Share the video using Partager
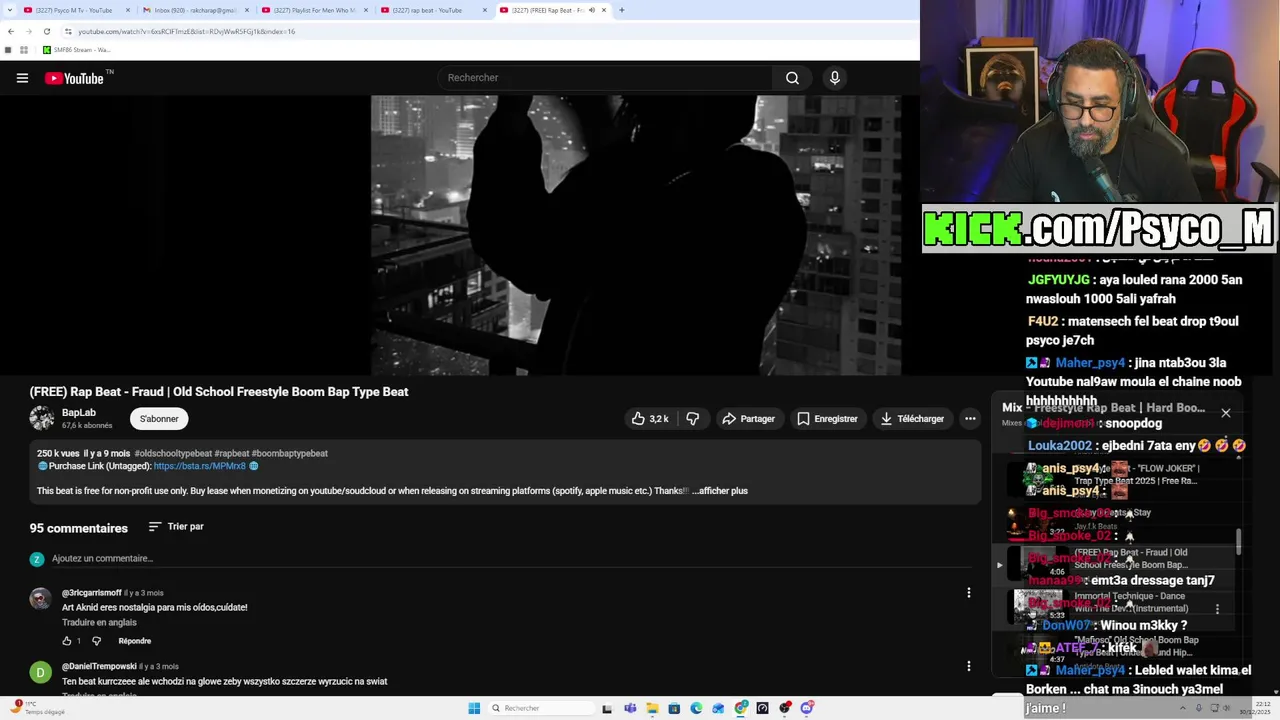This screenshot has width=1280, height=720. 749,419
